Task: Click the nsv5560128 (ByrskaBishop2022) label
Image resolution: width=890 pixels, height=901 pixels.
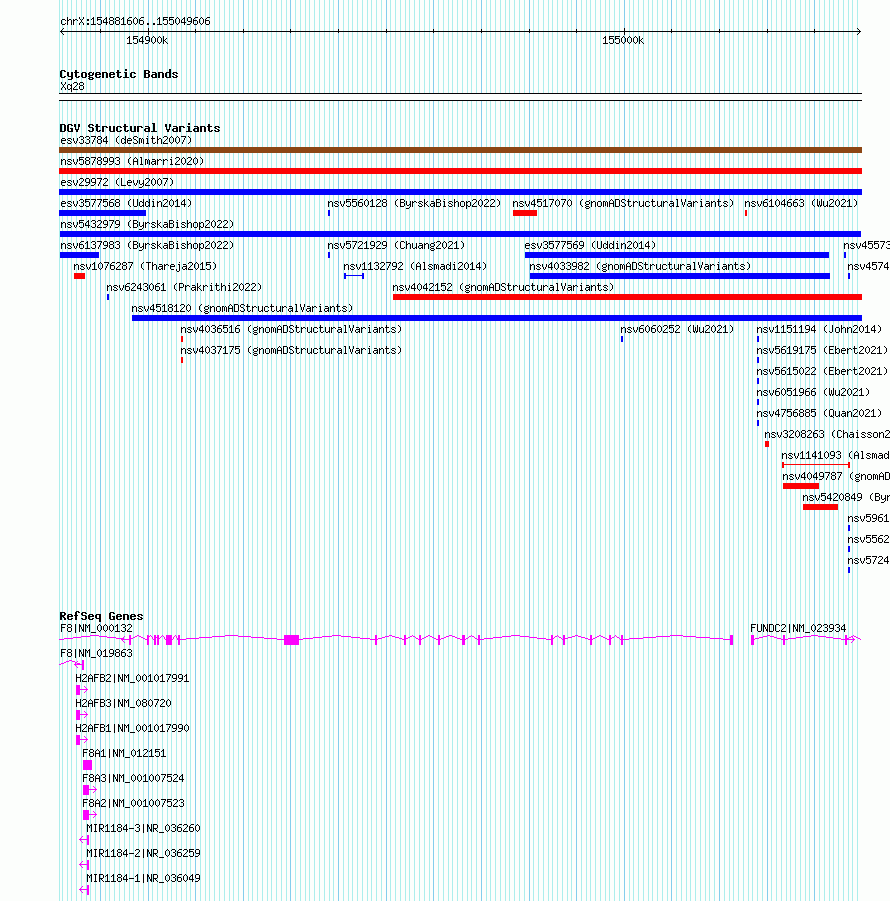Action: pyautogui.click(x=414, y=203)
